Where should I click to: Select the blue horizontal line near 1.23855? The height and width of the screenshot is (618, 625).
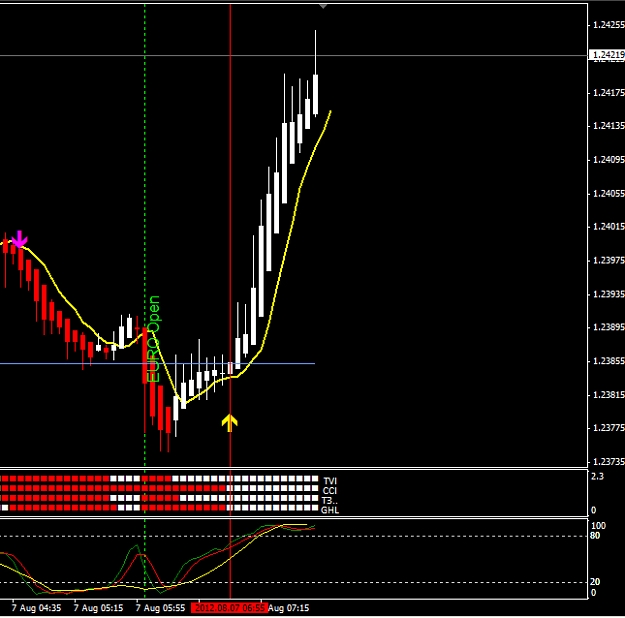point(157,363)
